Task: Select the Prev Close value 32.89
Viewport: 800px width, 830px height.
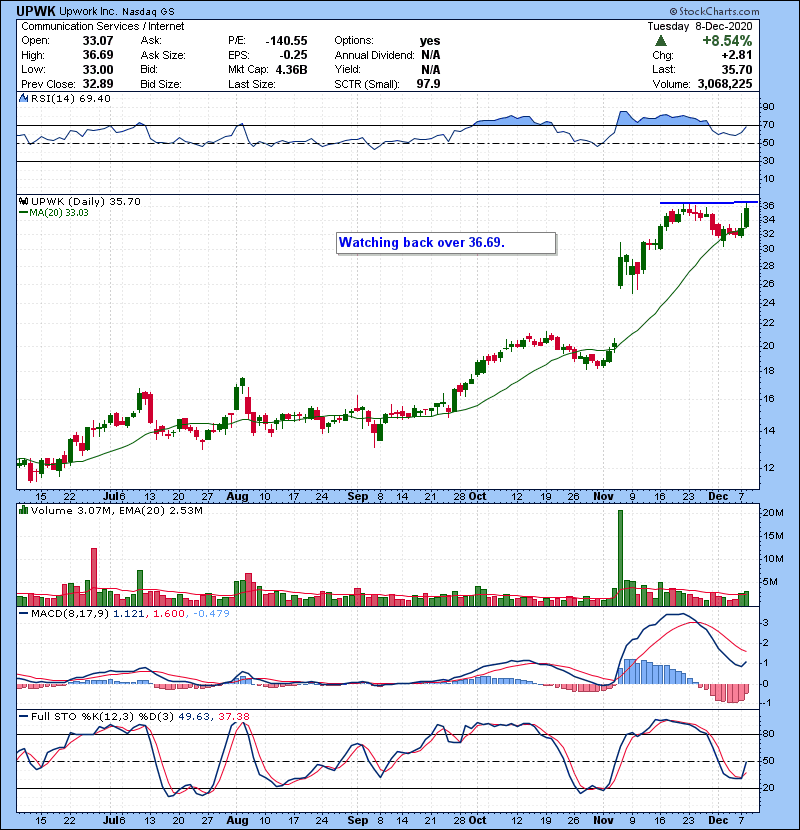Action: tap(98, 84)
